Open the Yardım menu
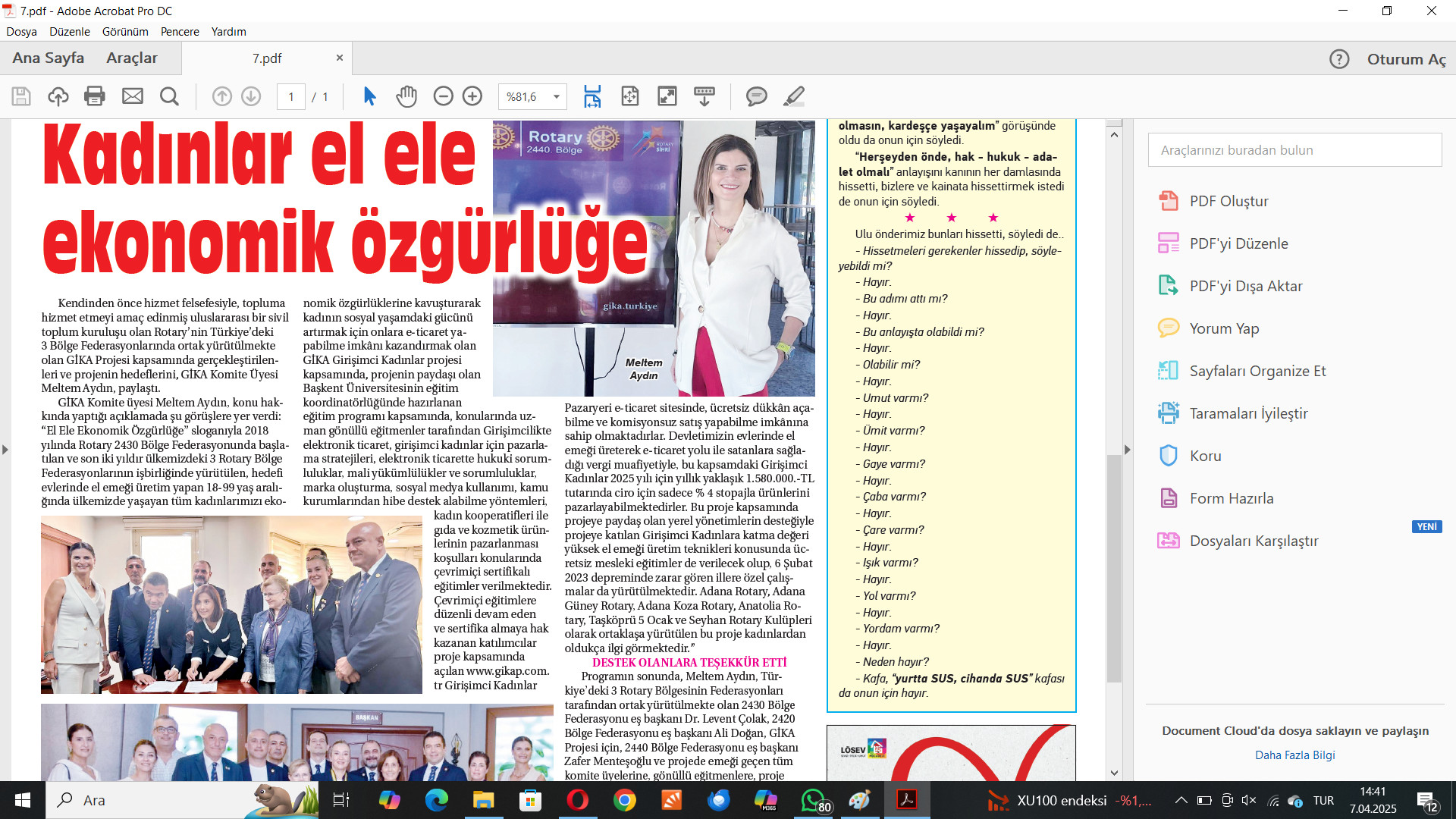This screenshot has height=819, width=1456. pos(228,32)
